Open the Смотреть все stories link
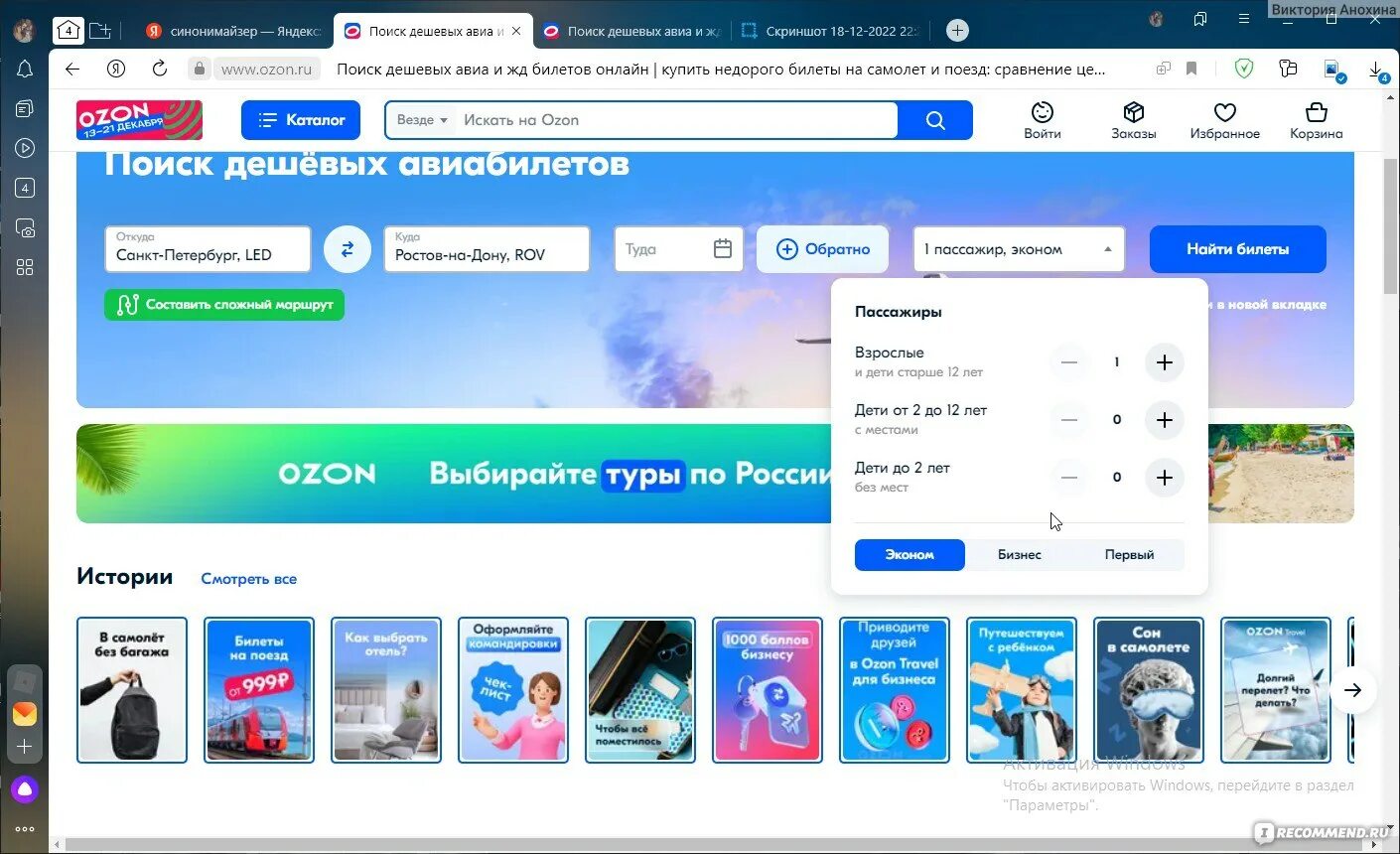1400x854 pixels. tap(249, 579)
